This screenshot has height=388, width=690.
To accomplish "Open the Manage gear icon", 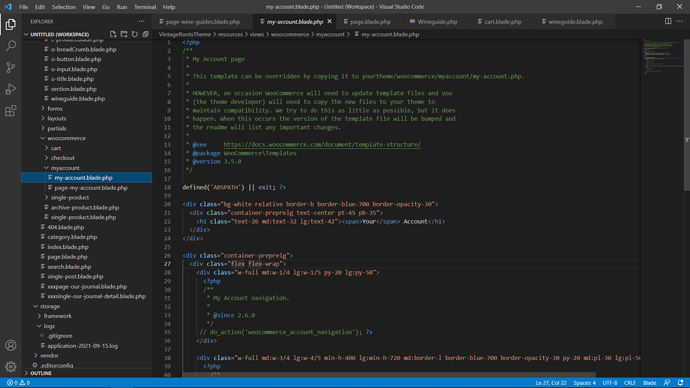I will pos(11,366).
